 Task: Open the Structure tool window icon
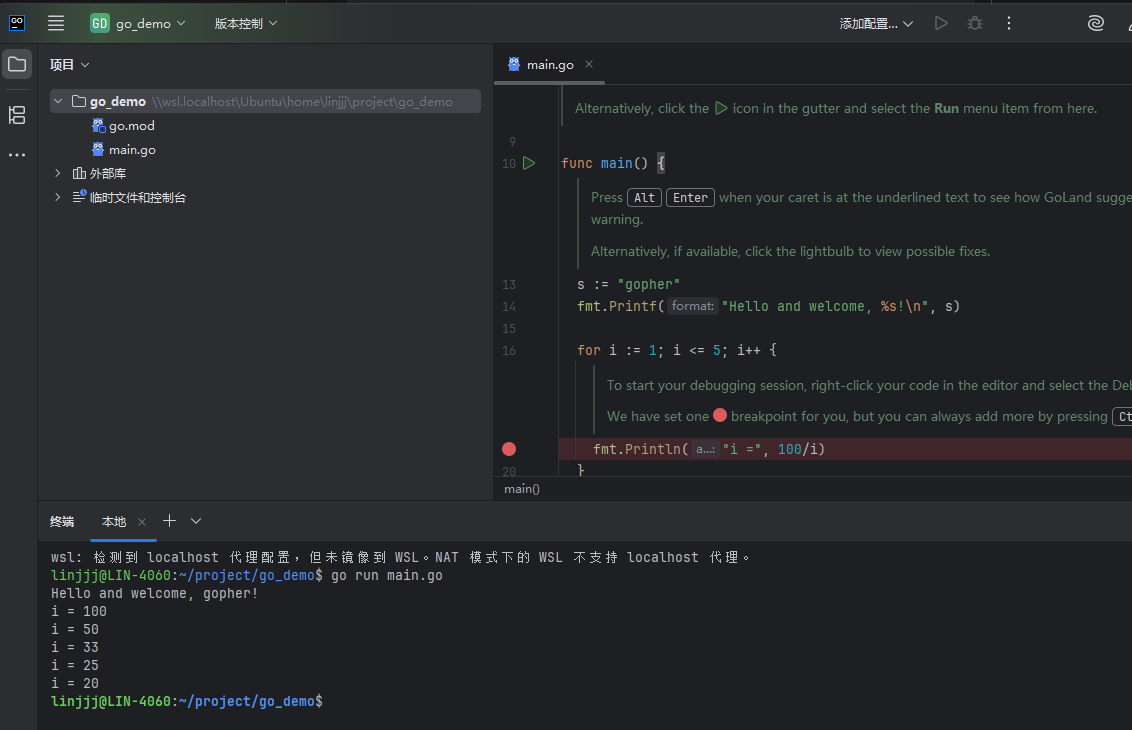point(17,115)
